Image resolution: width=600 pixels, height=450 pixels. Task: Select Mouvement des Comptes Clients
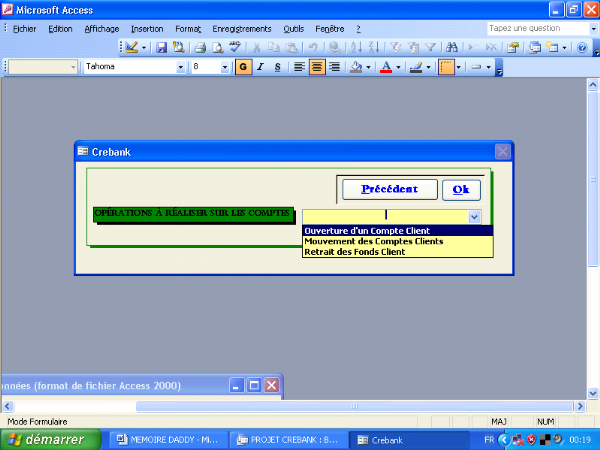398,241
